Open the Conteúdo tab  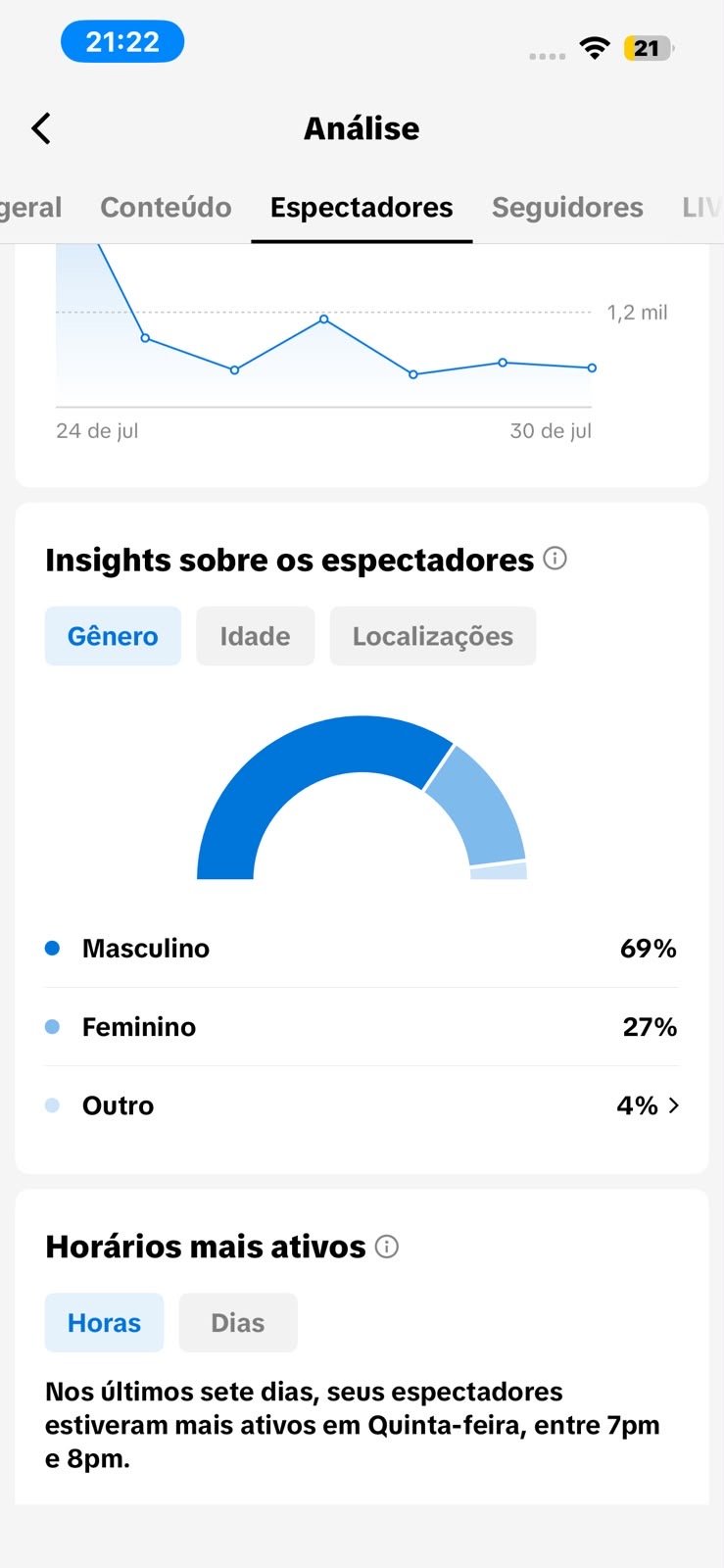pos(166,208)
